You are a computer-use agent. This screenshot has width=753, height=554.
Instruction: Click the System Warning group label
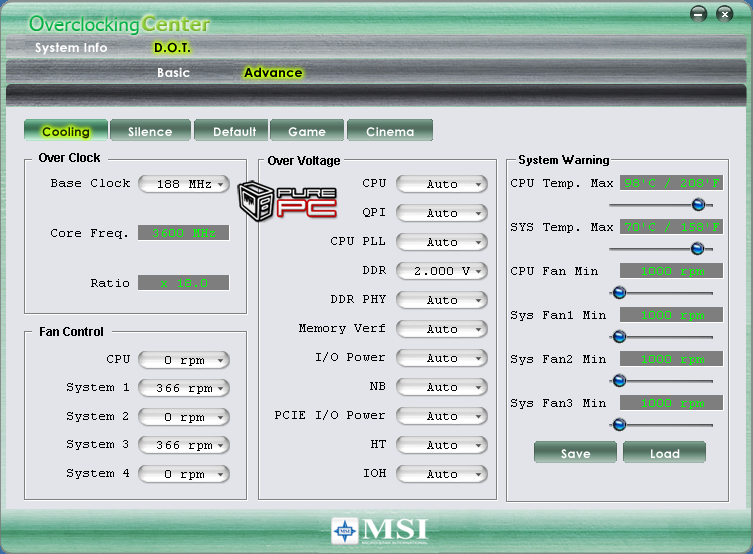pyautogui.click(x=564, y=160)
